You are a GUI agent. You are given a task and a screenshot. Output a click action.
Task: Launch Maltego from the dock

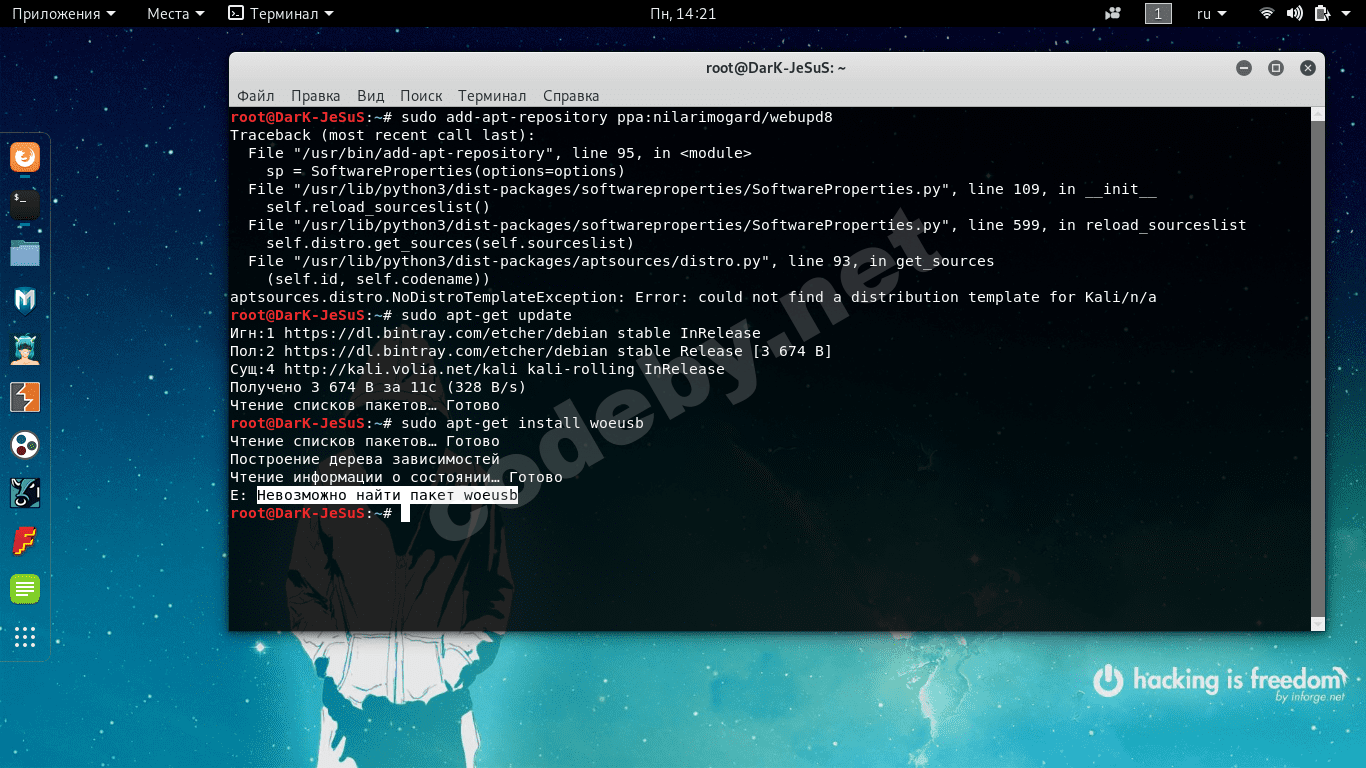click(25, 445)
